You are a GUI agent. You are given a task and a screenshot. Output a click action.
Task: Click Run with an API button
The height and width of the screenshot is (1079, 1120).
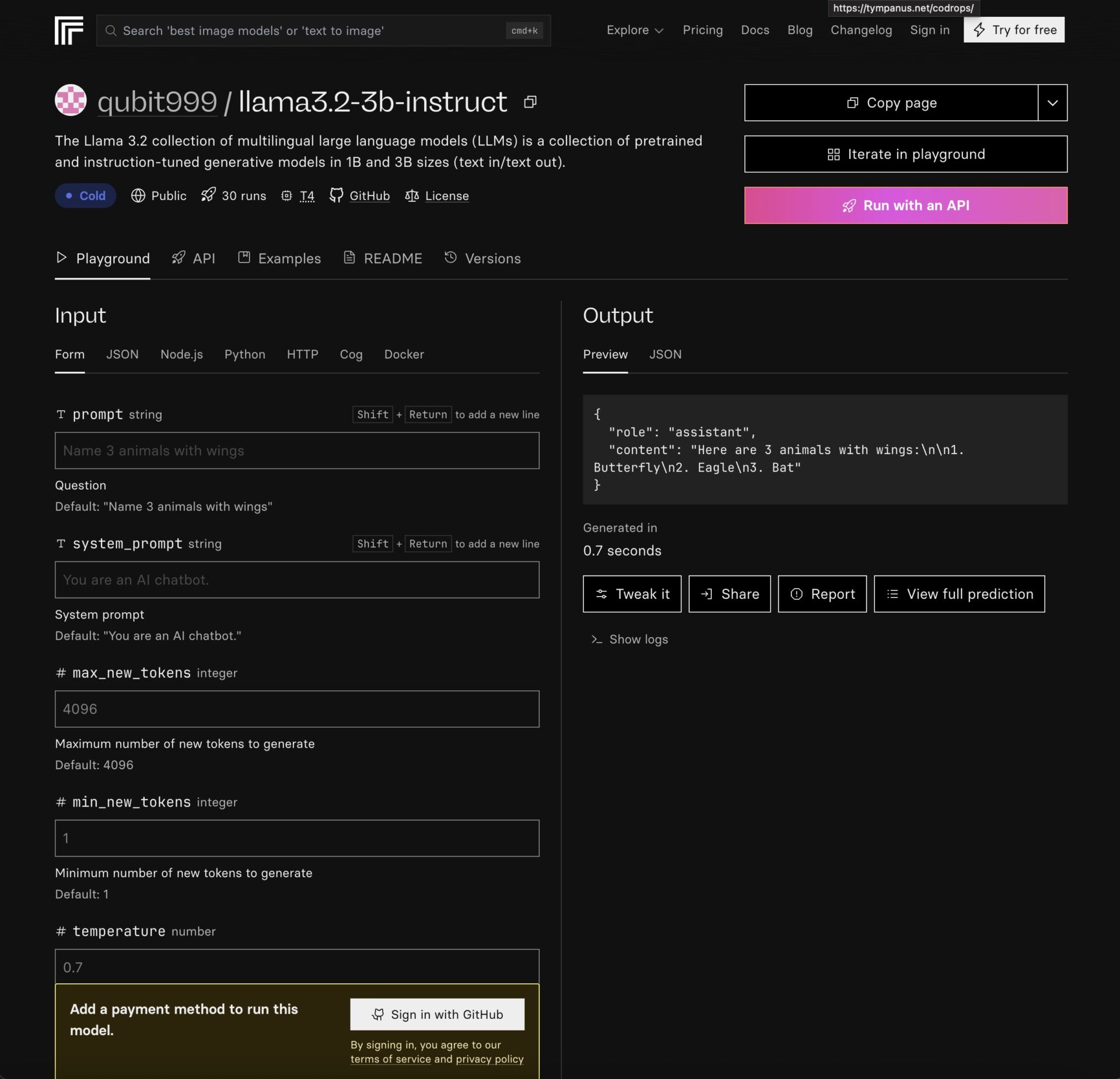(x=906, y=205)
